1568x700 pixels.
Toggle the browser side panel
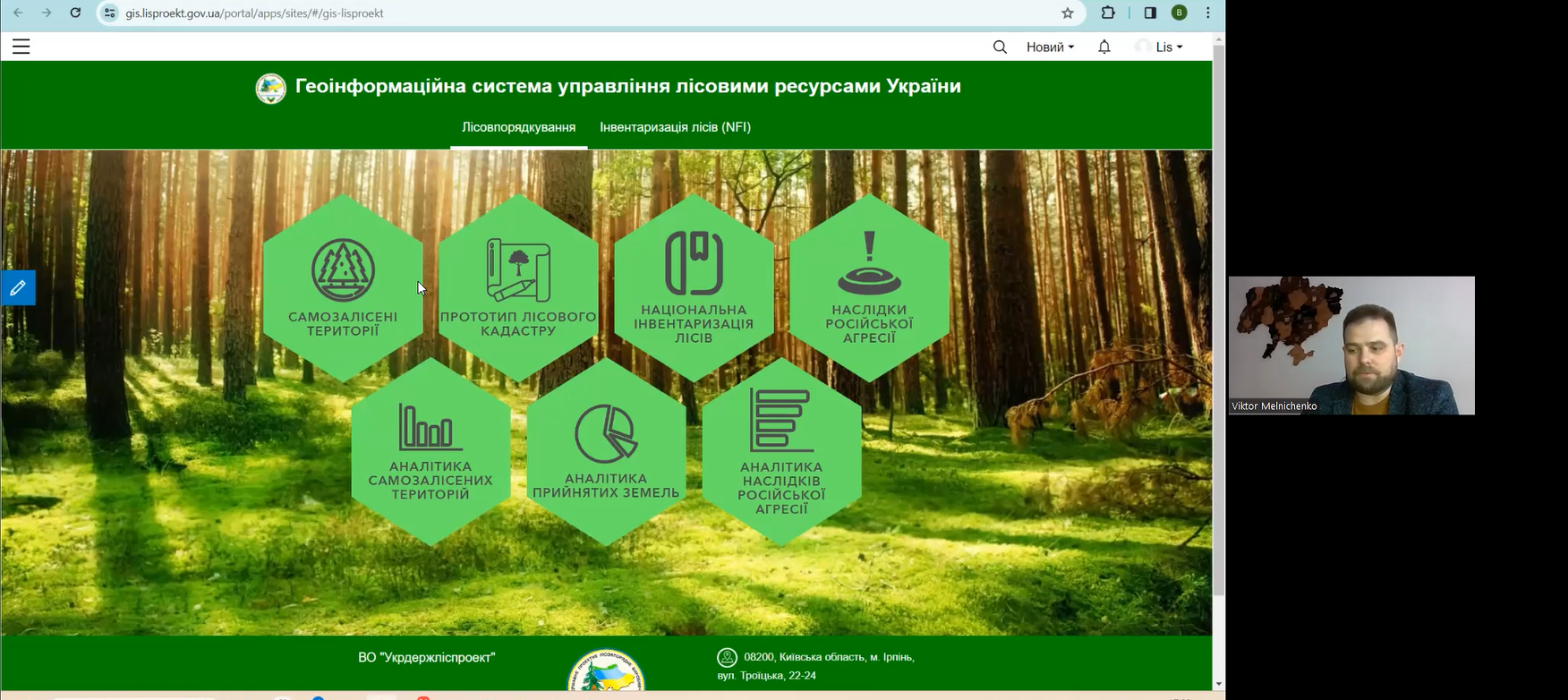pyautogui.click(x=1150, y=13)
